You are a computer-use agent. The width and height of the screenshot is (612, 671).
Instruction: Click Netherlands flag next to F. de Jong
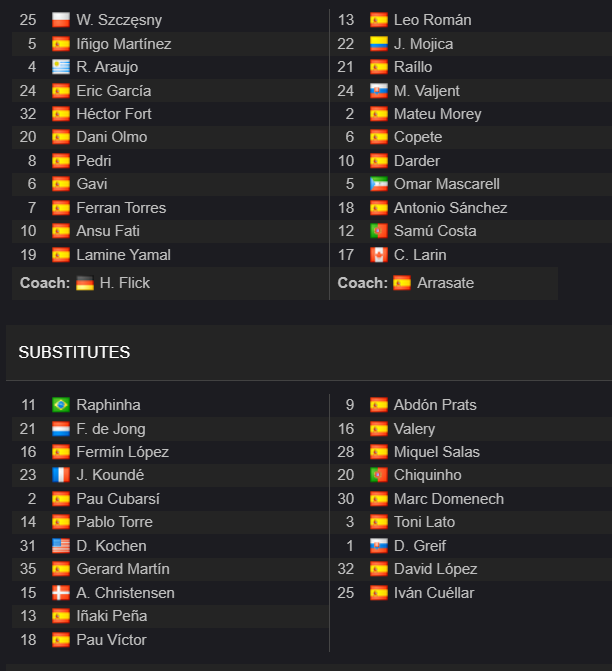[61, 429]
